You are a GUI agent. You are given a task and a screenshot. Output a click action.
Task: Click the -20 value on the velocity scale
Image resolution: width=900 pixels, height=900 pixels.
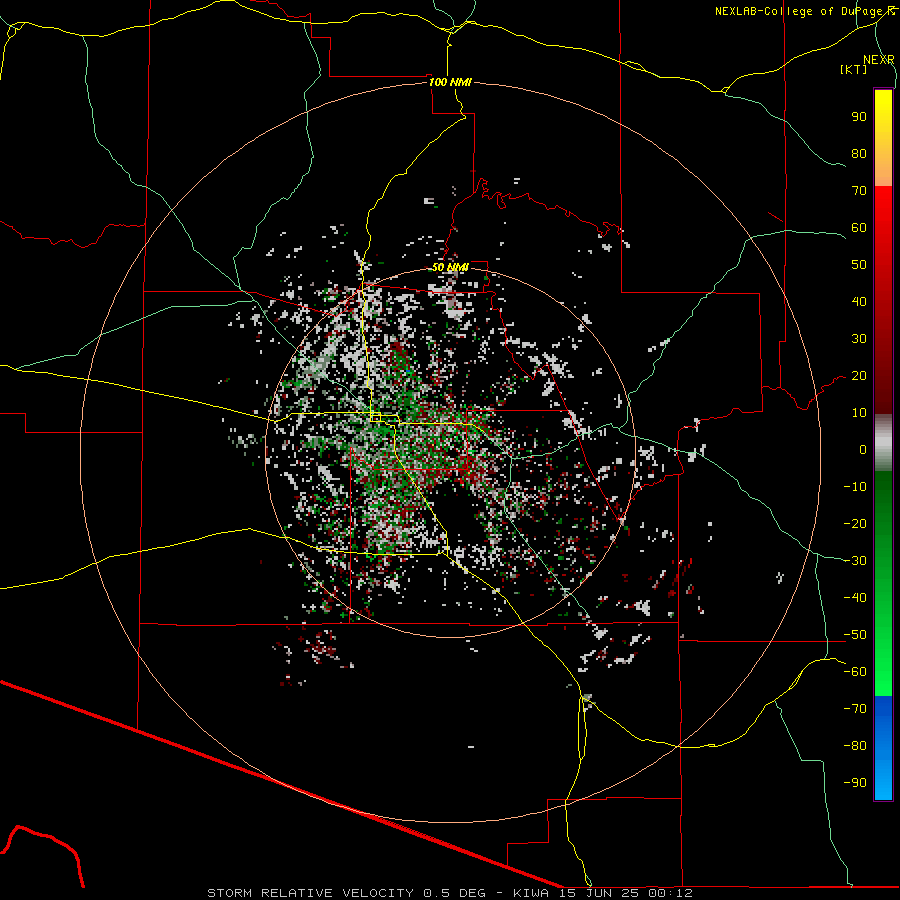855,524
